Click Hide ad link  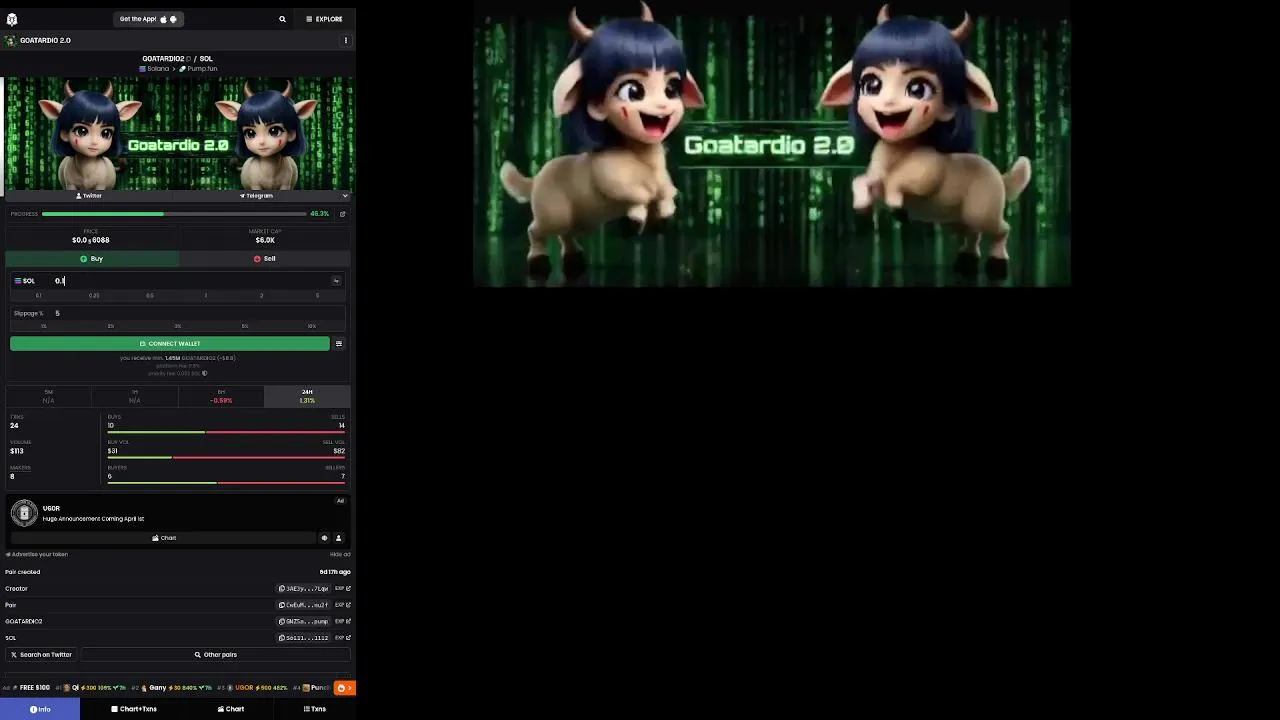[340, 554]
